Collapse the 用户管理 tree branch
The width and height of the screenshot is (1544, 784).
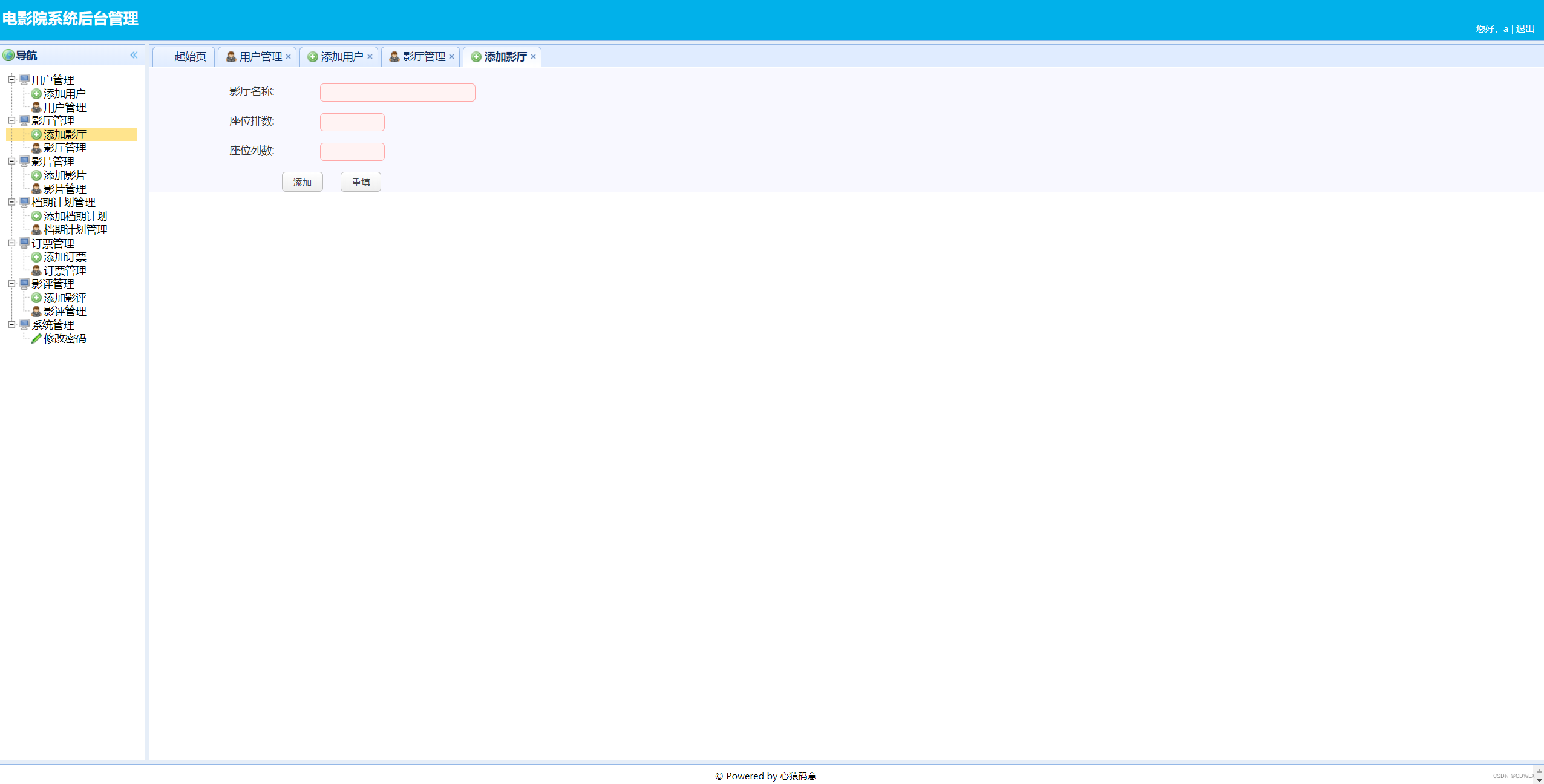pyautogui.click(x=13, y=79)
